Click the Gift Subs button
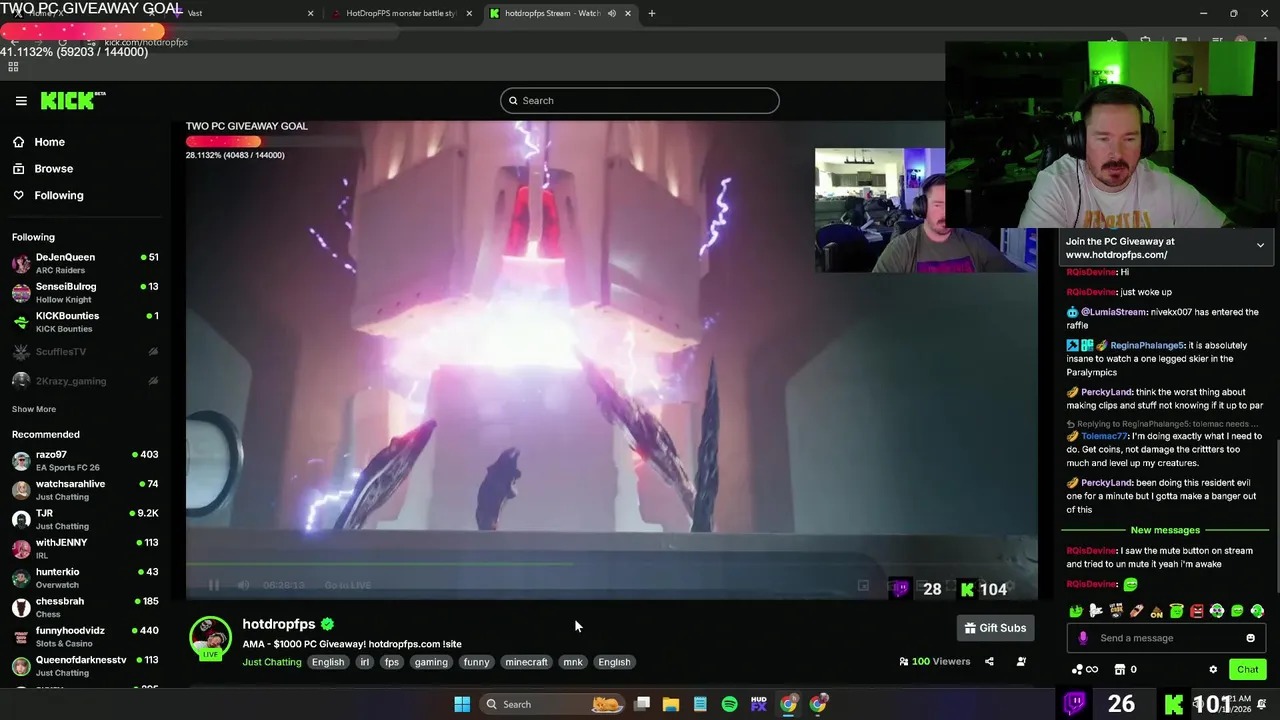This screenshot has height=720, width=1280. [x=995, y=628]
